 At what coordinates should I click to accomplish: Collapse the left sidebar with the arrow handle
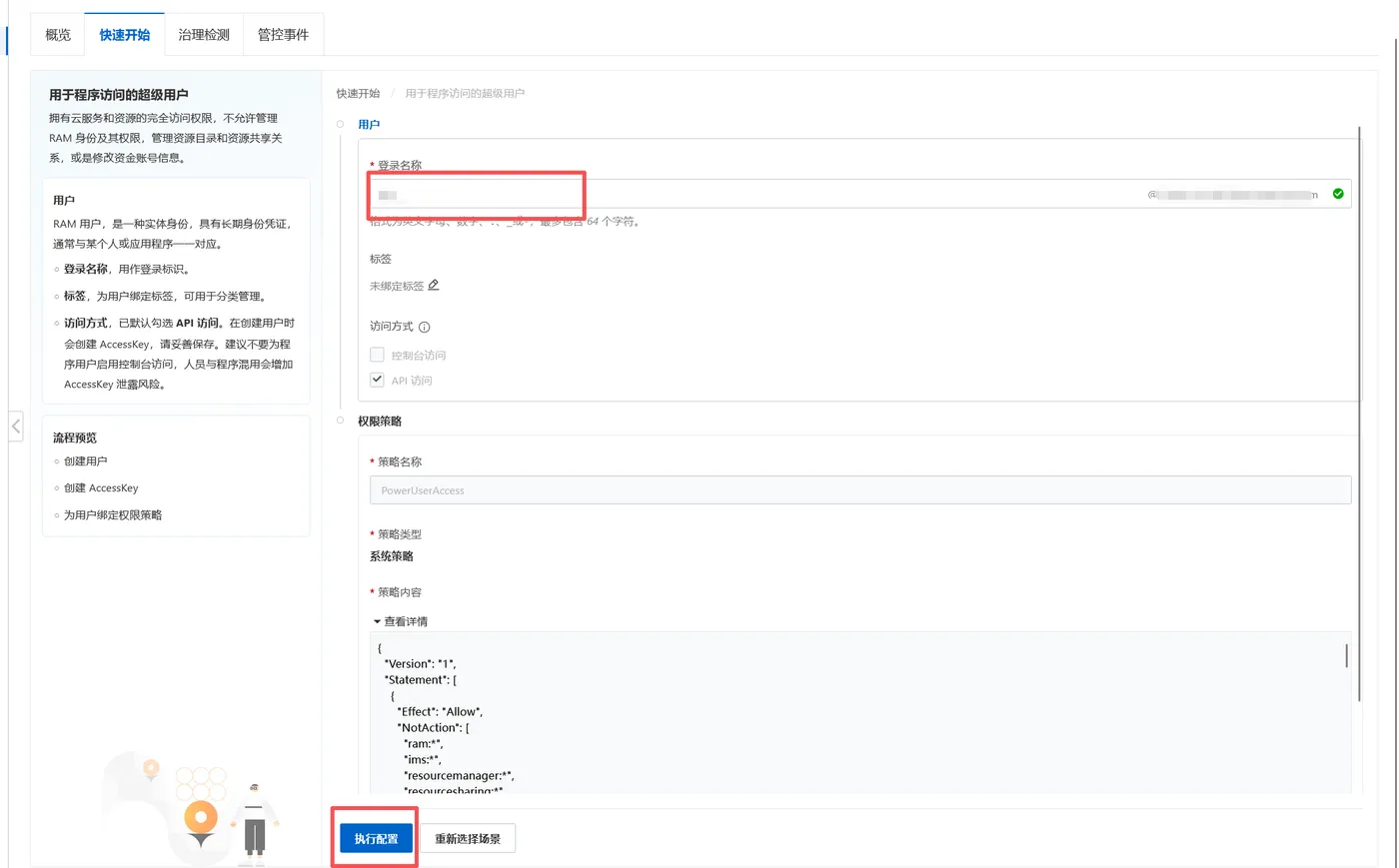16,426
